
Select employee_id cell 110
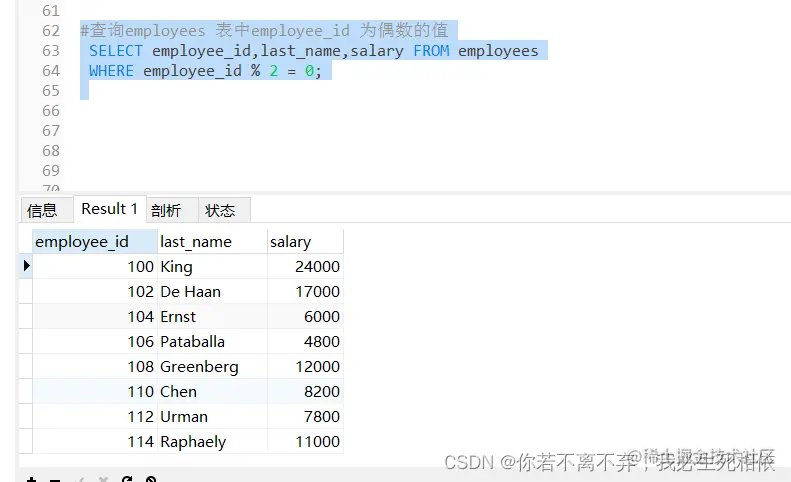pos(95,391)
